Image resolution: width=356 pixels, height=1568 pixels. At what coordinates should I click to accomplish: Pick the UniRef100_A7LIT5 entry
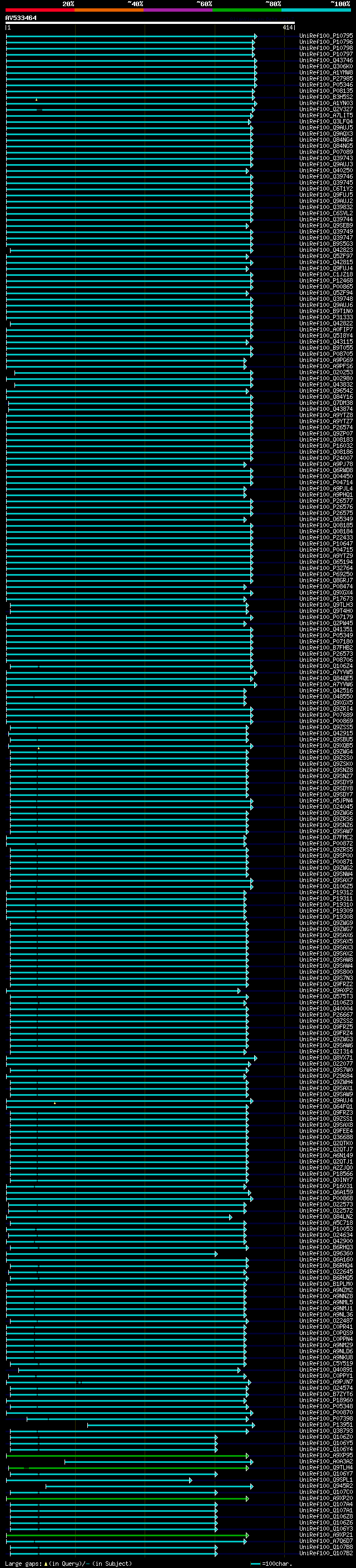tap(326, 115)
